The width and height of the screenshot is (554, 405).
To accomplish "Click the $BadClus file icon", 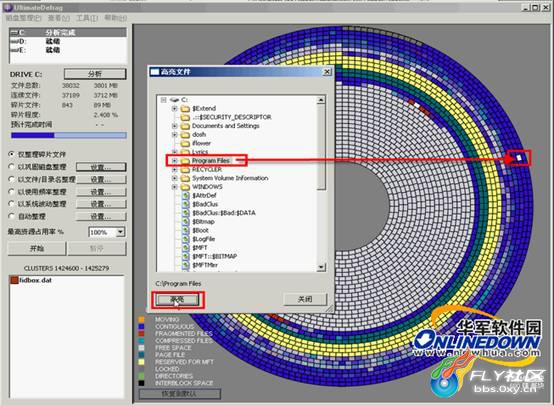I will (x=185, y=204).
